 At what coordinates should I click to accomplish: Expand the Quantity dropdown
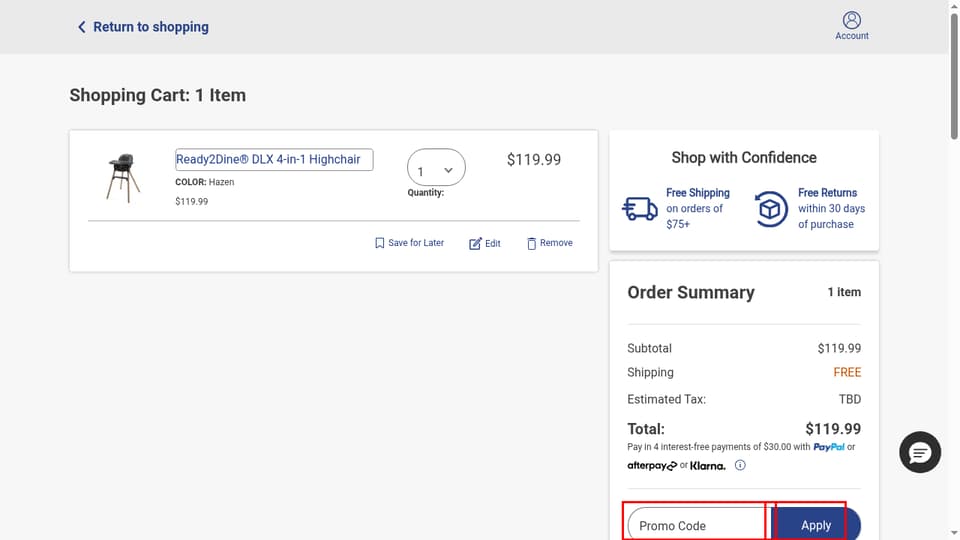(436, 167)
